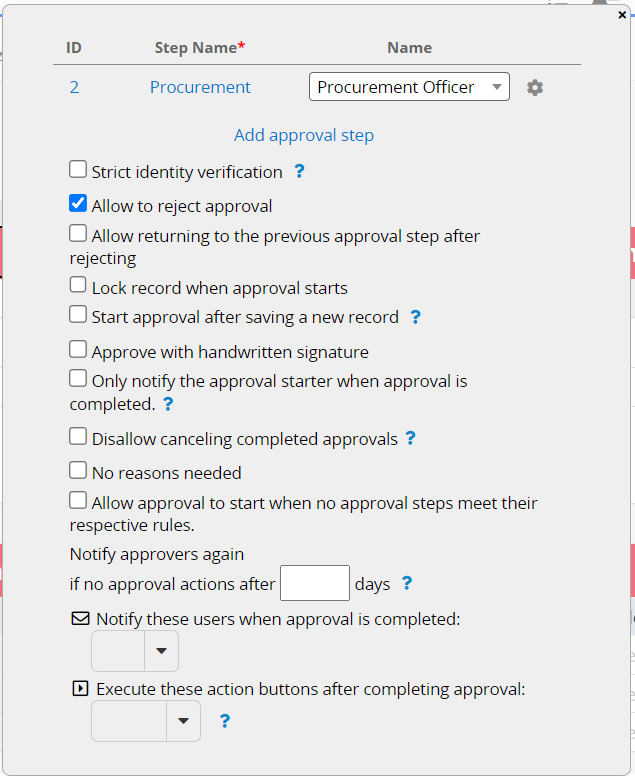635x782 pixels.
Task: Close the approval settings dialog
Action: pyautogui.click(x=622, y=15)
